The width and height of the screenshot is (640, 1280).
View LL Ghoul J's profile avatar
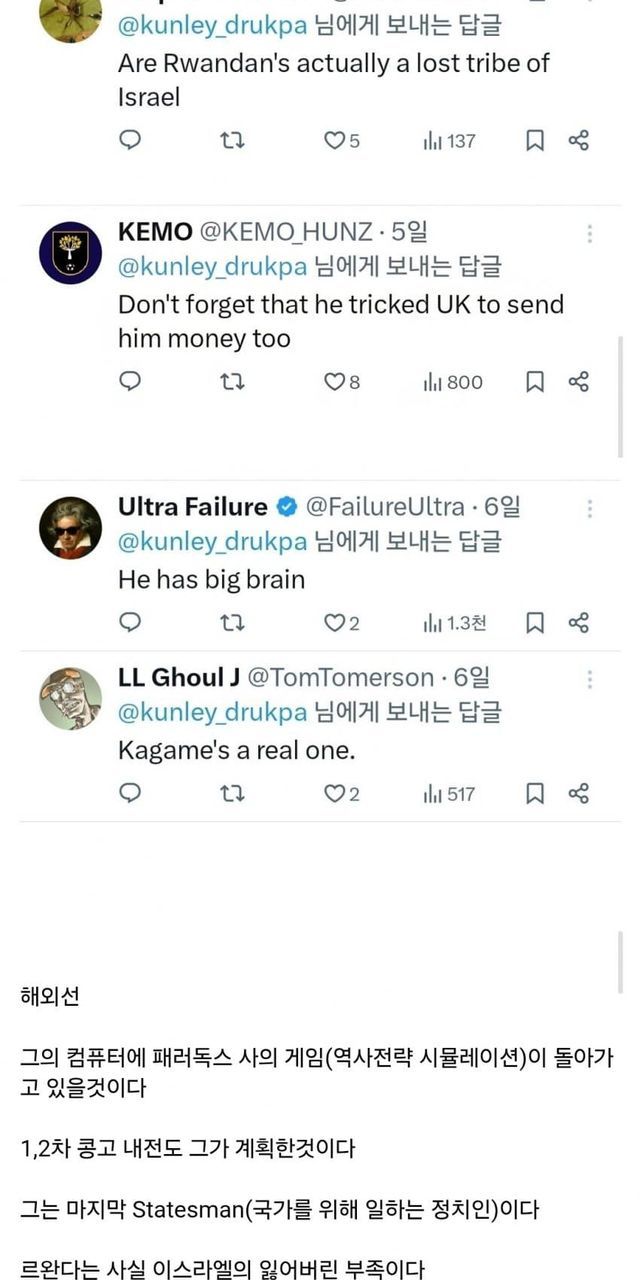pos(70,698)
